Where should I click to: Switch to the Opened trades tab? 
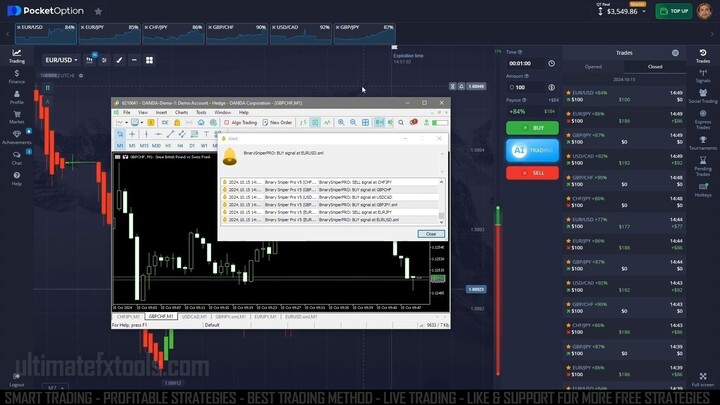(x=593, y=67)
